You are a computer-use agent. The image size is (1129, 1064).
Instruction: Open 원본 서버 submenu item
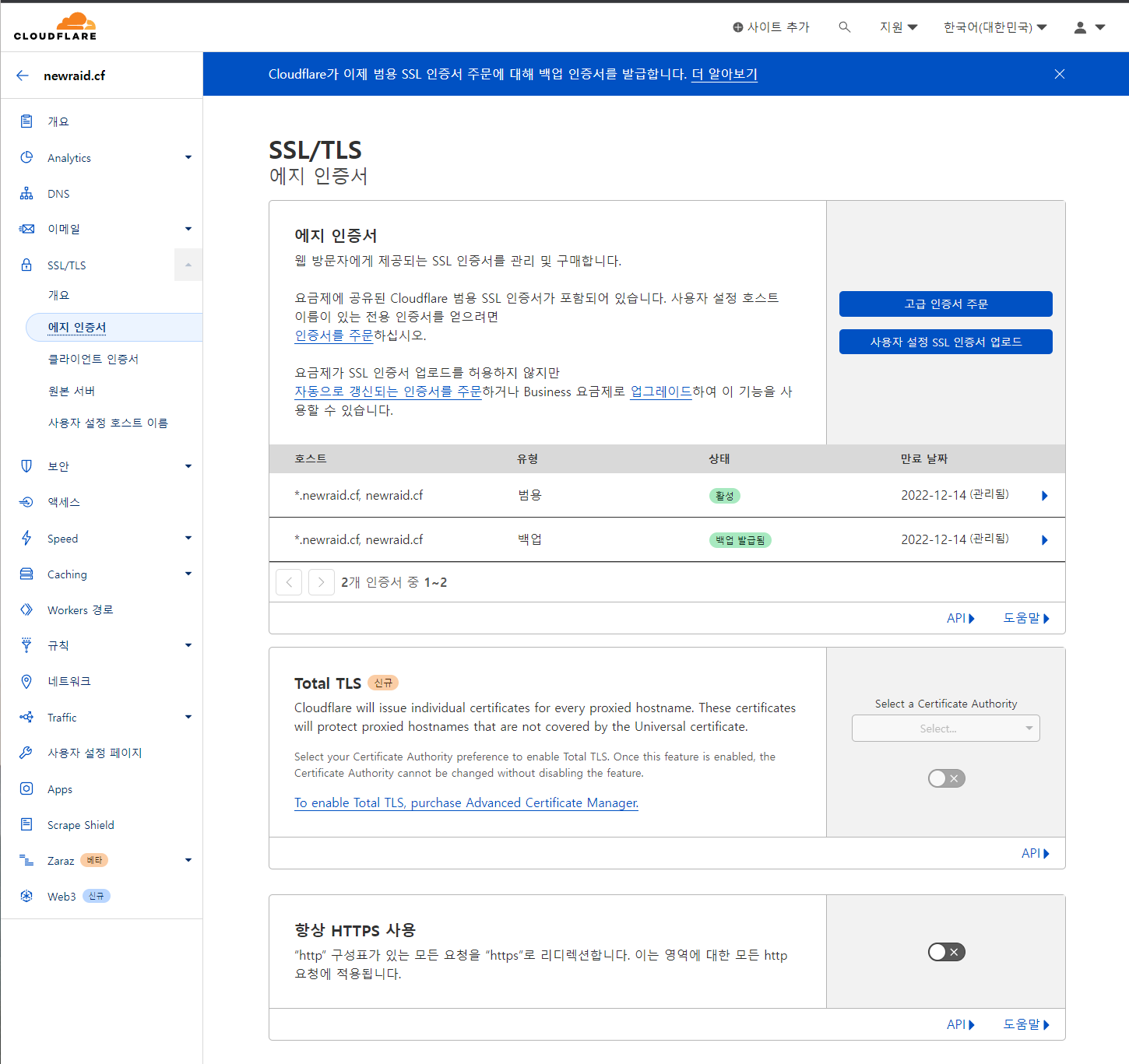(72, 391)
